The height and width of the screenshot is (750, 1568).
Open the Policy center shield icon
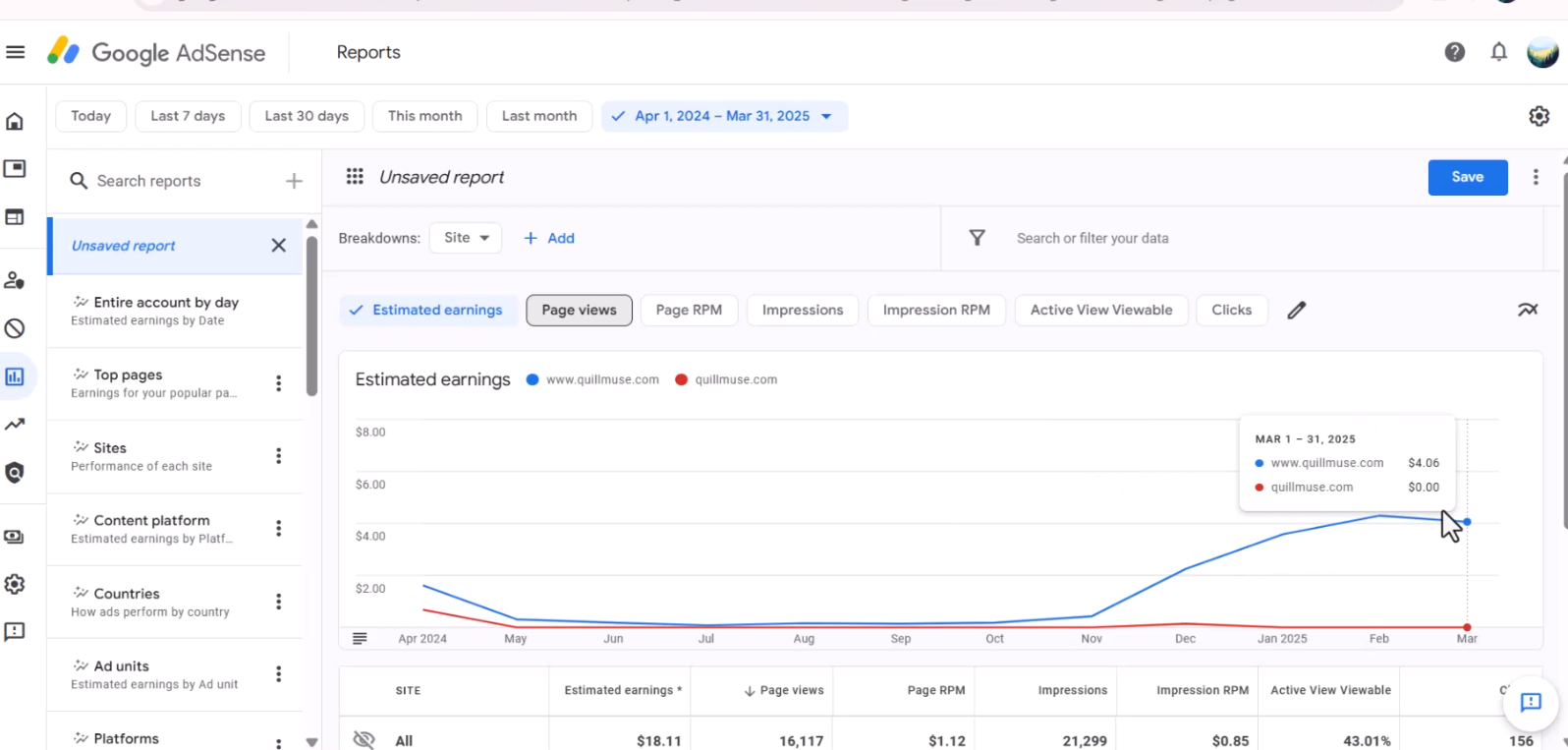[x=15, y=473]
